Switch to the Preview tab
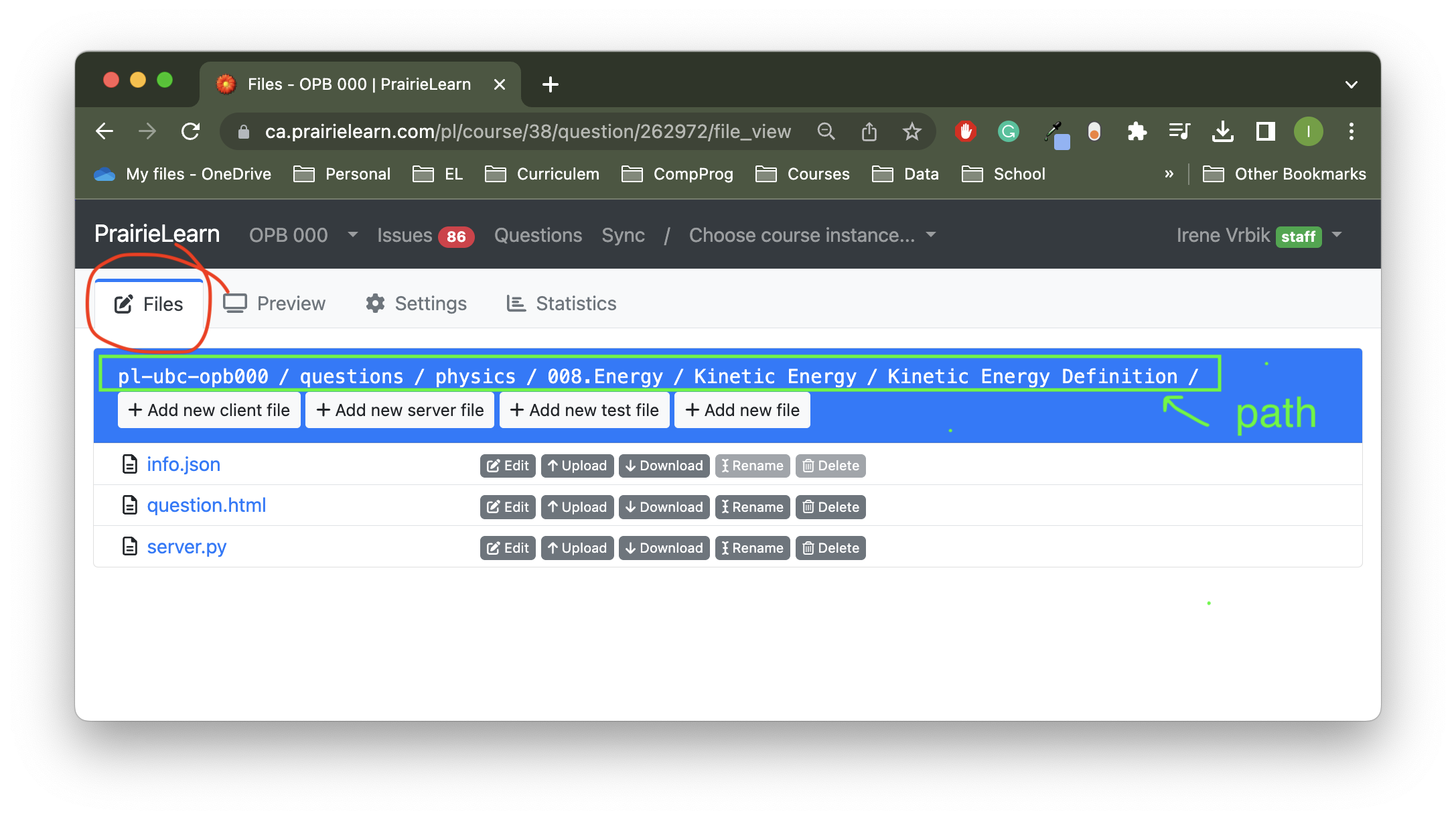This screenshot has width=1456, height=820. (275, 303)
